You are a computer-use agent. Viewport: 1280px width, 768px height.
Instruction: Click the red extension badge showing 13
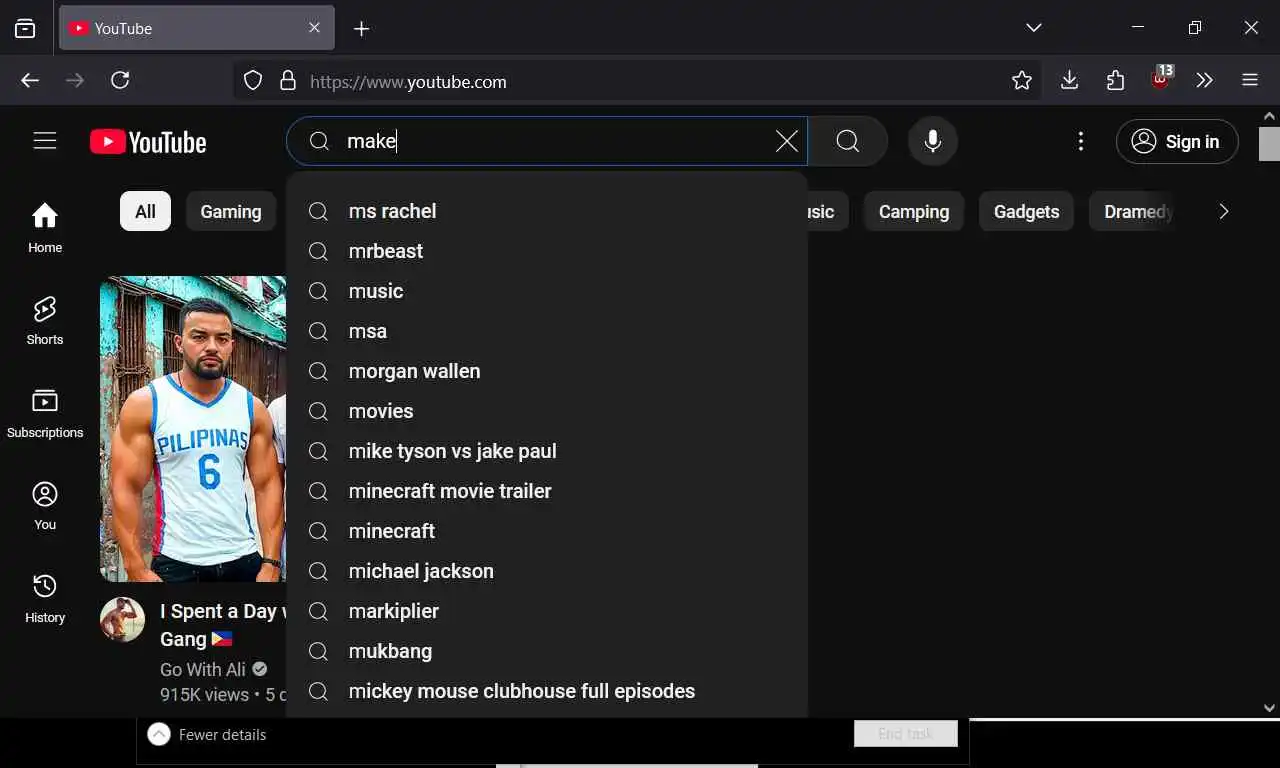(1161, 78)
